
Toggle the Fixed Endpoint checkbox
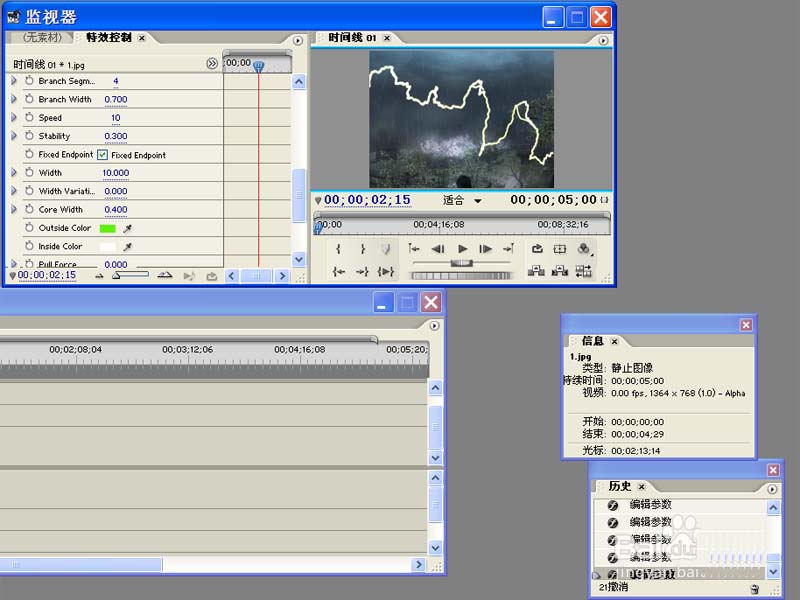[103, 155]
